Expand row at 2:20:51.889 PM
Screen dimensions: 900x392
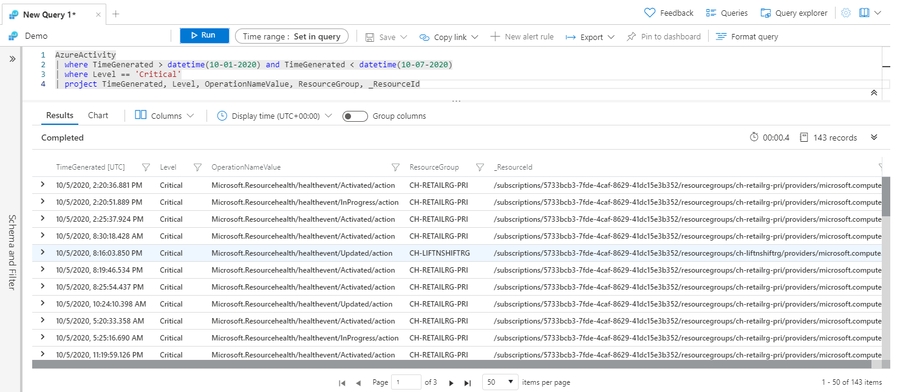pyautogui.click(x=42, y=201)
